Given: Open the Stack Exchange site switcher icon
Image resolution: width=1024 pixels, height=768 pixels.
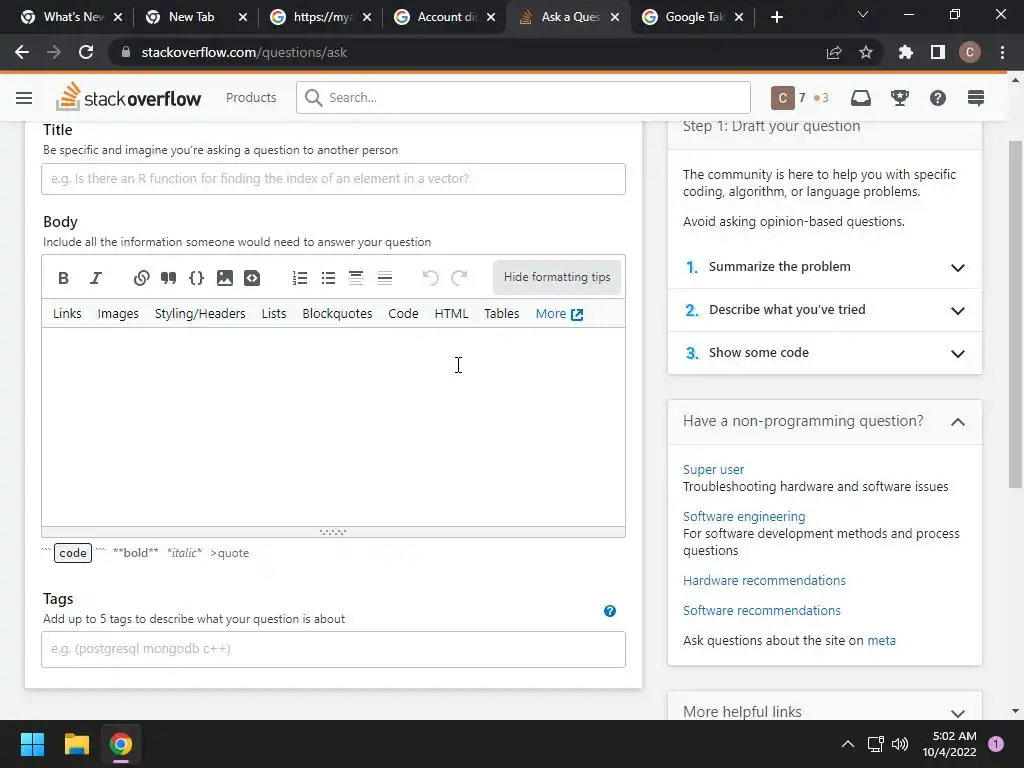Looking at the screenshot, I should pyautogui.click(x=976, y=98).
